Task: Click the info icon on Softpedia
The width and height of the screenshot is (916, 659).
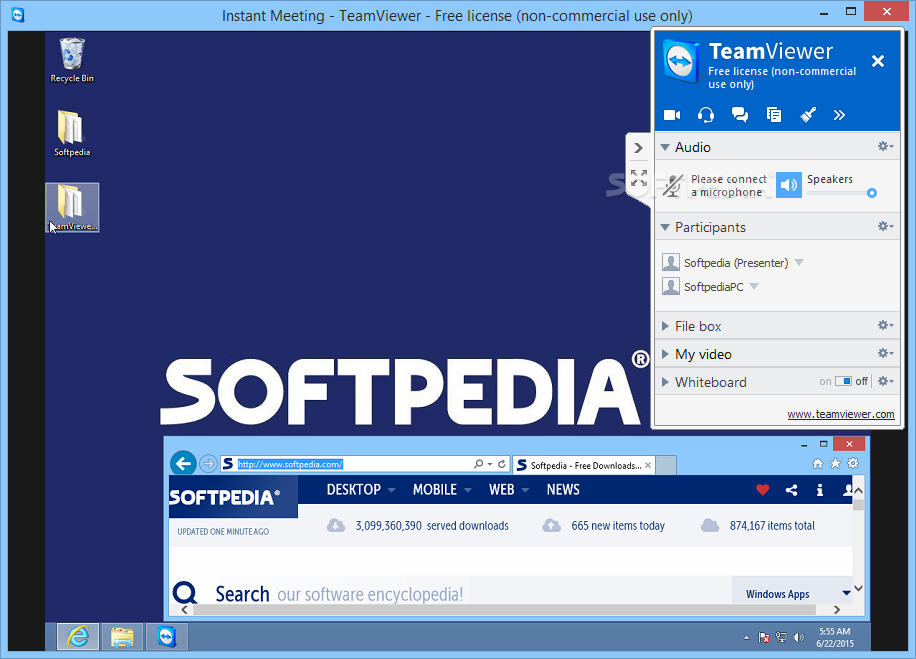Action: point(820,490)
